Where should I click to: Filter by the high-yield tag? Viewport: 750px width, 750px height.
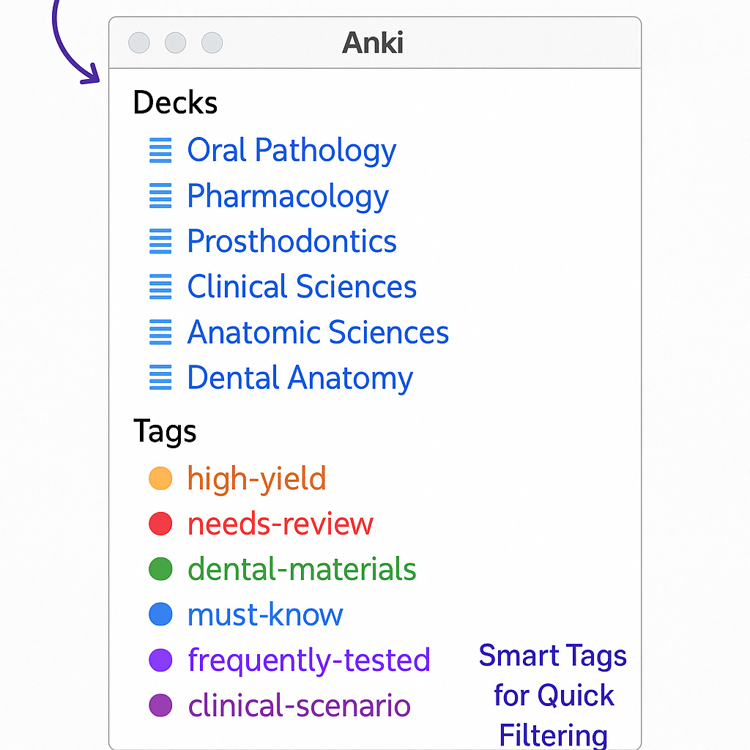coord(257,479)
